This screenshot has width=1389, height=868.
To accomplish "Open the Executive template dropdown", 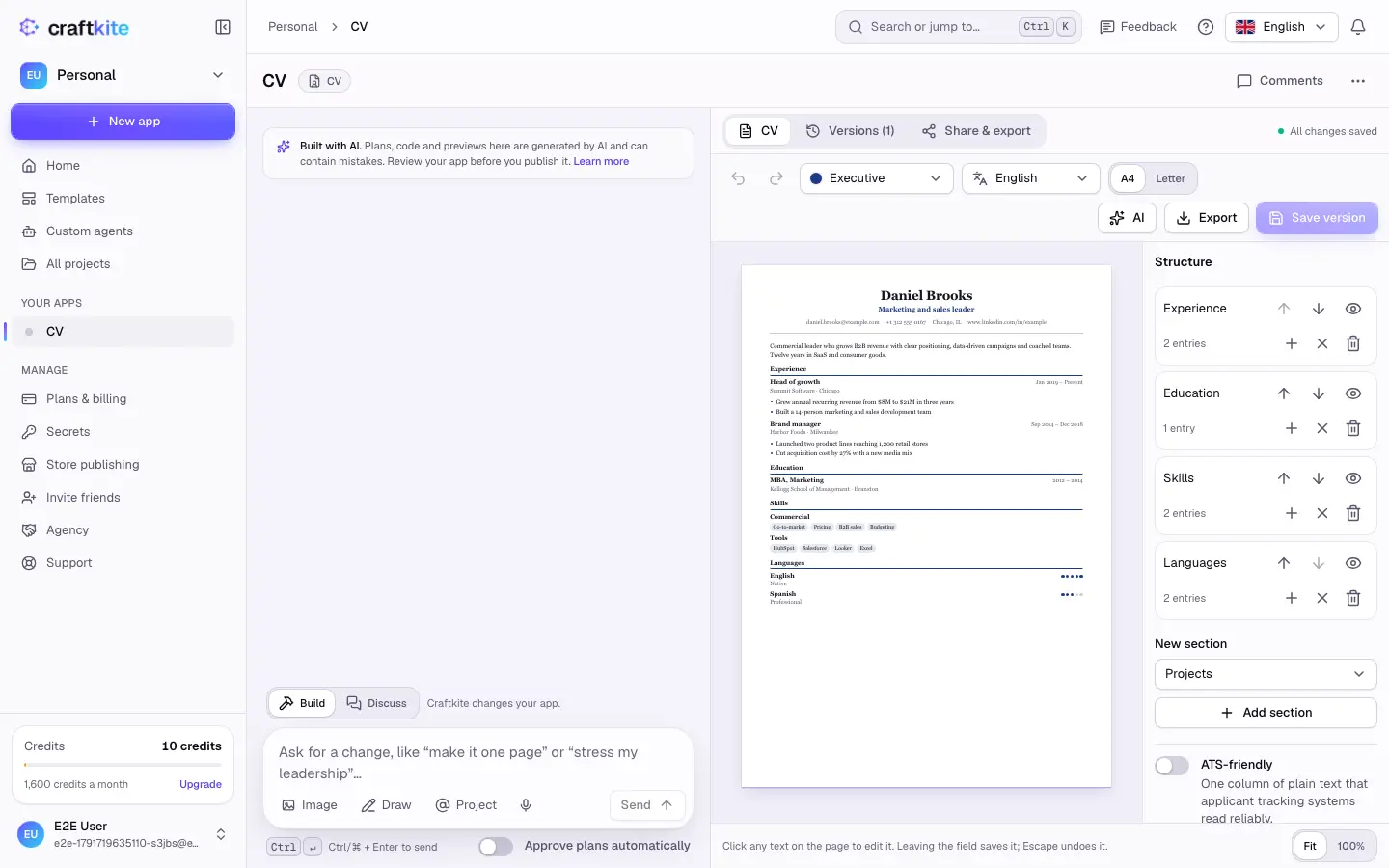I will coord(876,178).
